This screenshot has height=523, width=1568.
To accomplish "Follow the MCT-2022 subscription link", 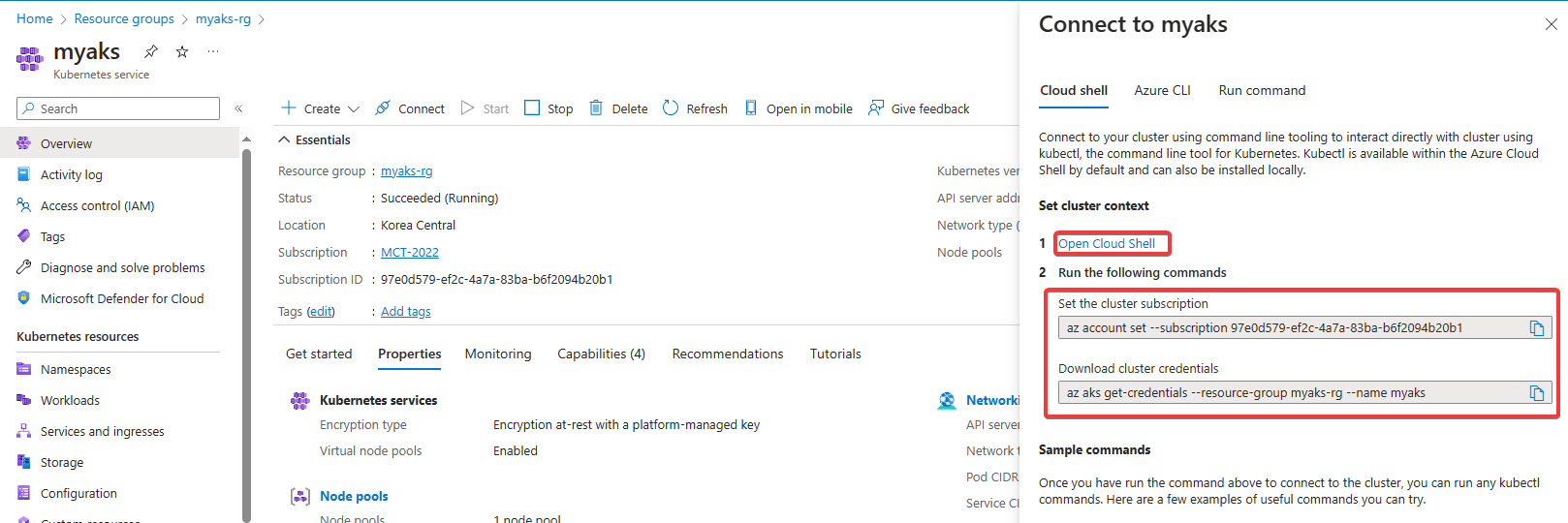I will coord(410,252).
